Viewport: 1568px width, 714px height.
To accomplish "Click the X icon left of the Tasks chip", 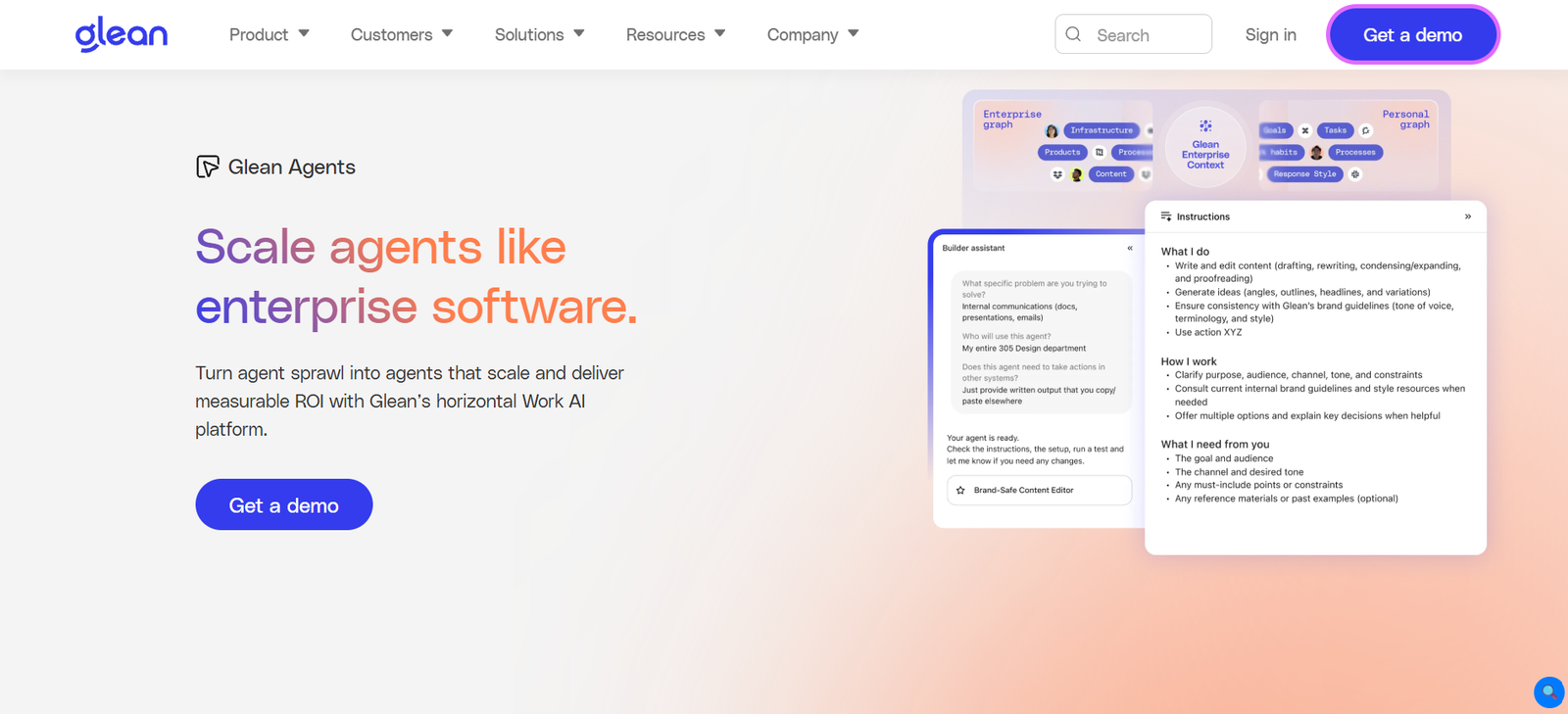I will click(x=1304, y=130).
